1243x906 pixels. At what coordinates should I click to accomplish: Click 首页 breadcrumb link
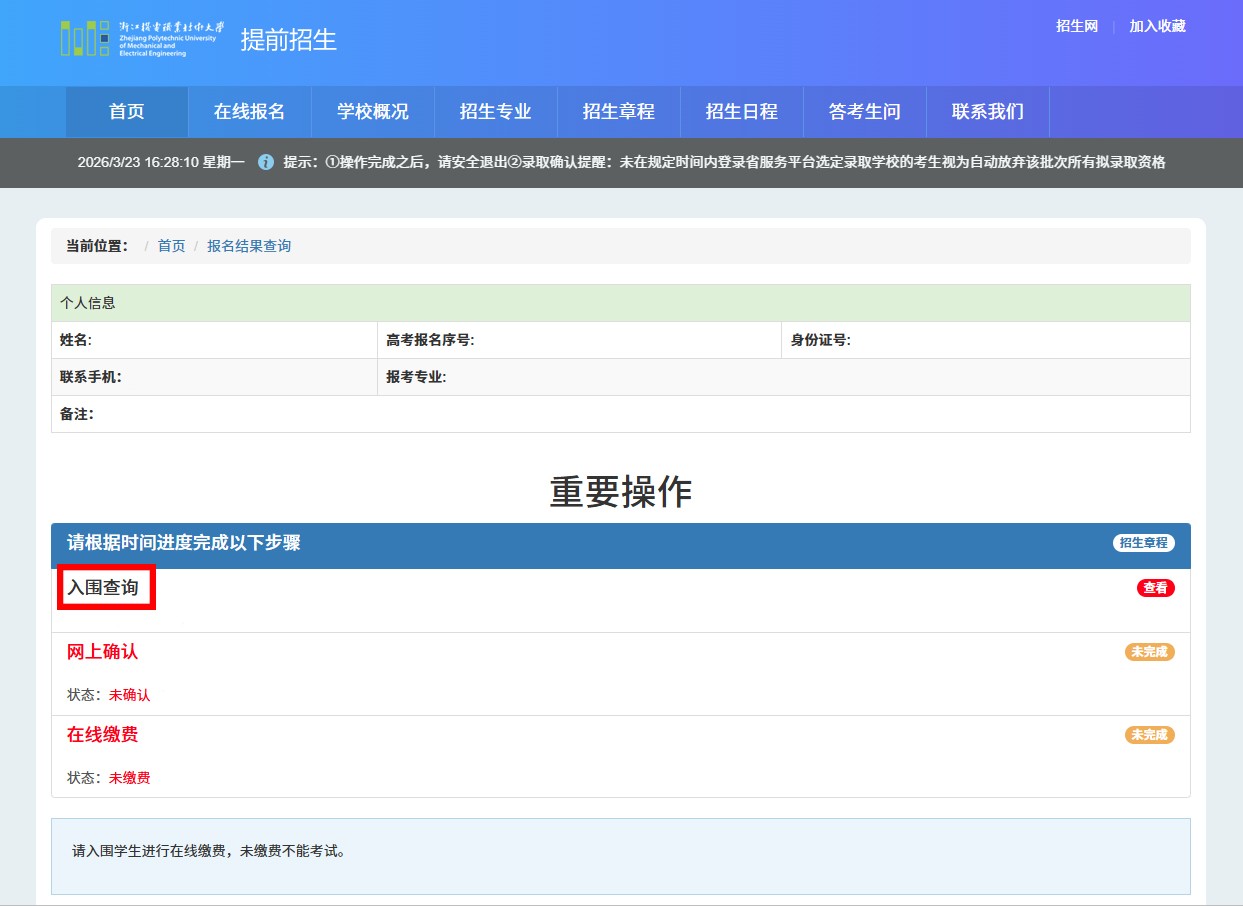[x=172, y=246]
